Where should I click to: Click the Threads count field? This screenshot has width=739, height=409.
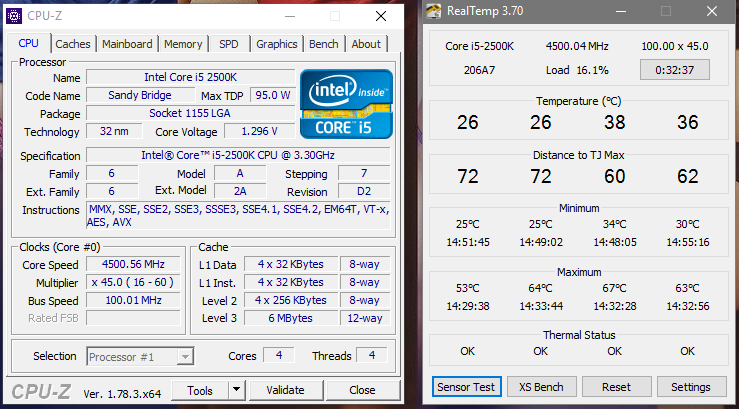[372, 355]
